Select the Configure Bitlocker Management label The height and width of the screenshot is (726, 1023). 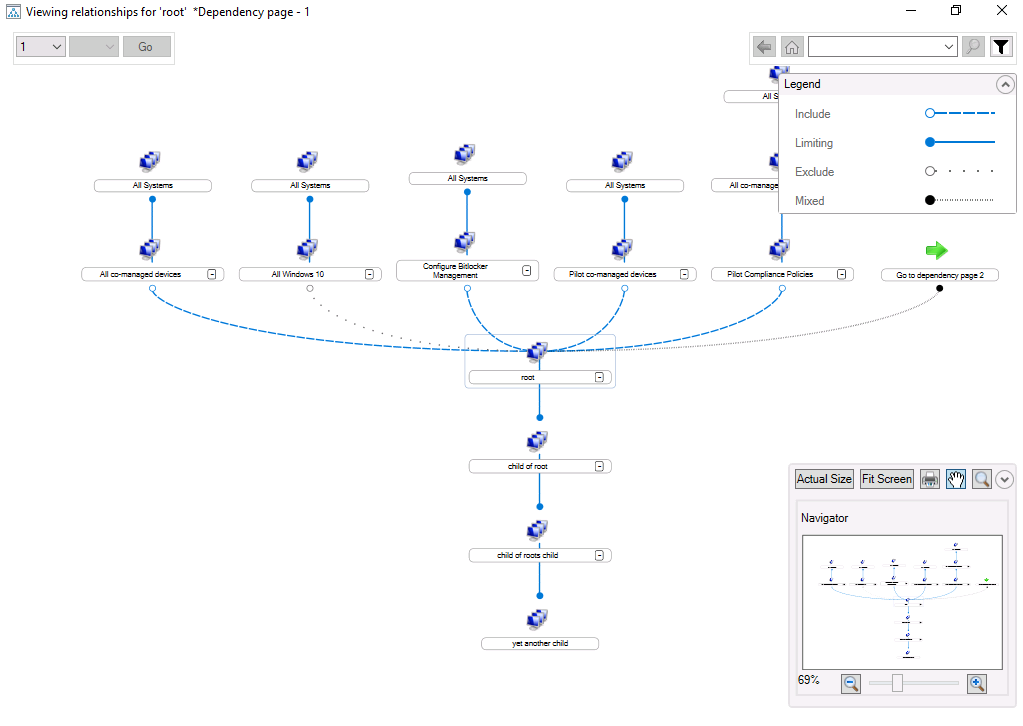point(467,271)
